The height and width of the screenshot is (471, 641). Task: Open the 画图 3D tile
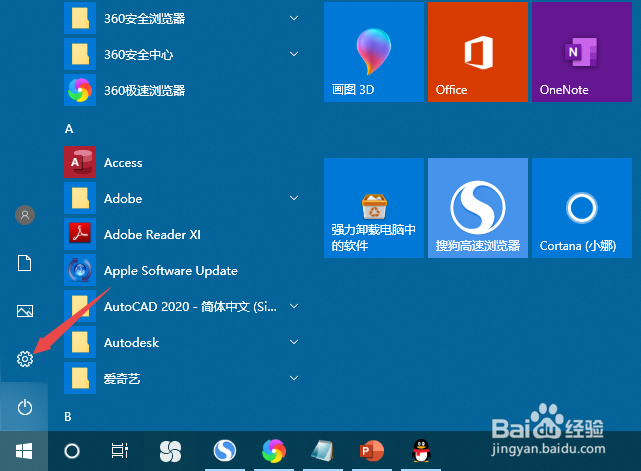(374, 52)
